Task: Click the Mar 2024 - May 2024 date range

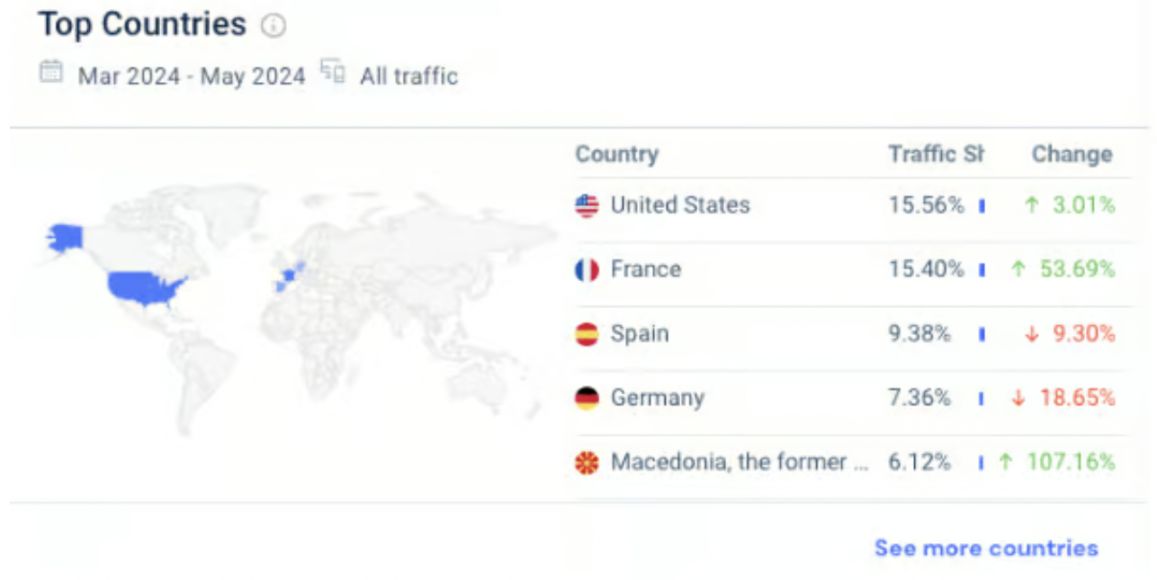Action: click(x=191, y=76)
